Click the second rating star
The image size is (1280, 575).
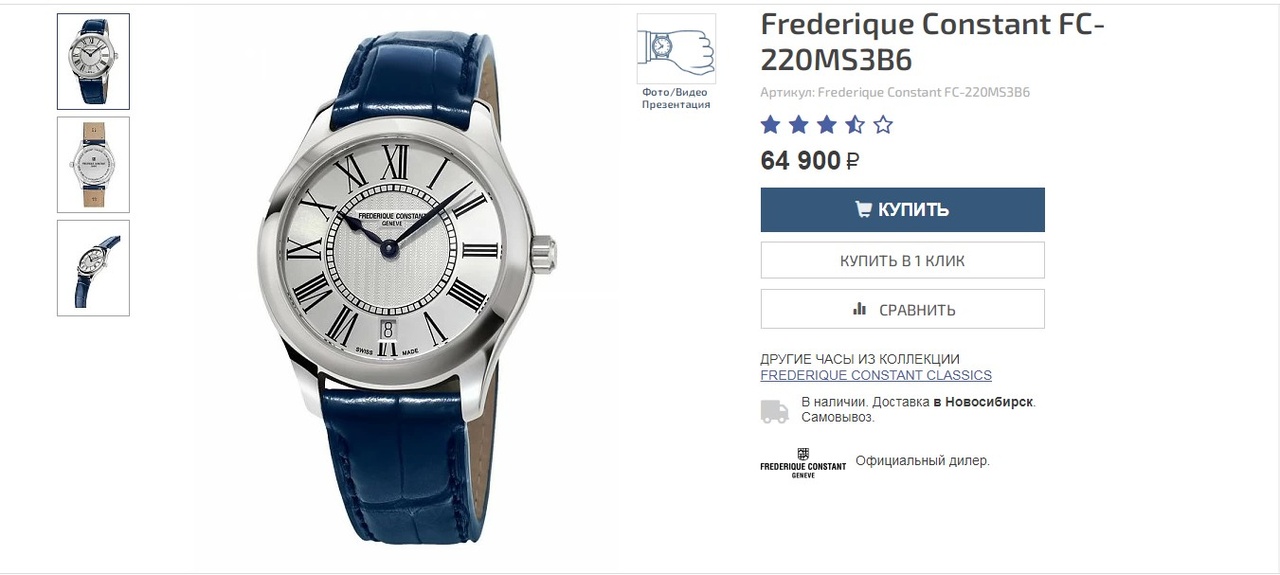click(x=798, y=125)
